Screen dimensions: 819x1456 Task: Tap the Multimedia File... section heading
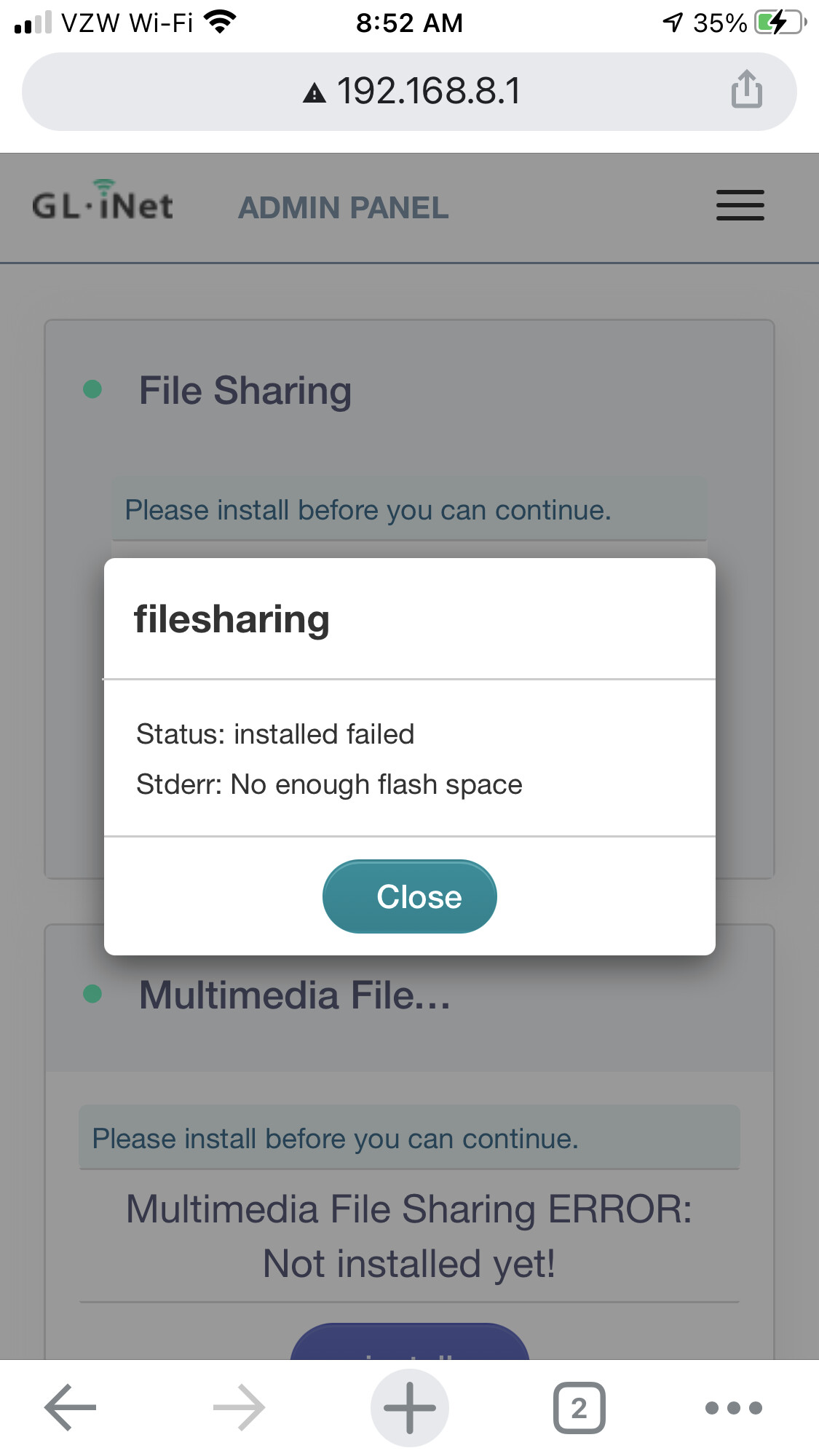pos(295,995)
